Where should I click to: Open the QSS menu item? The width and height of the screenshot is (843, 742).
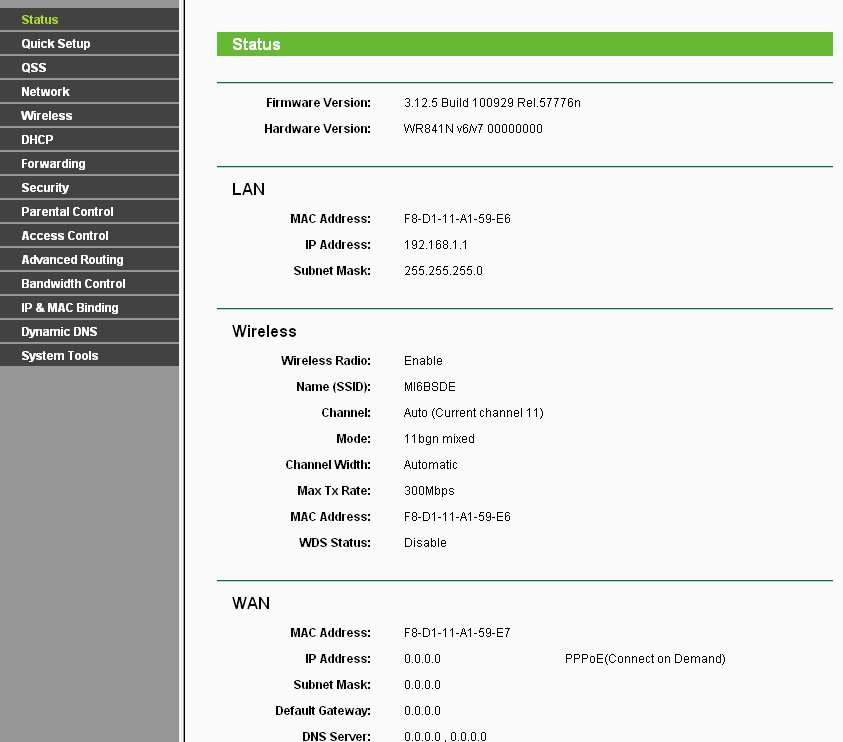34,67
